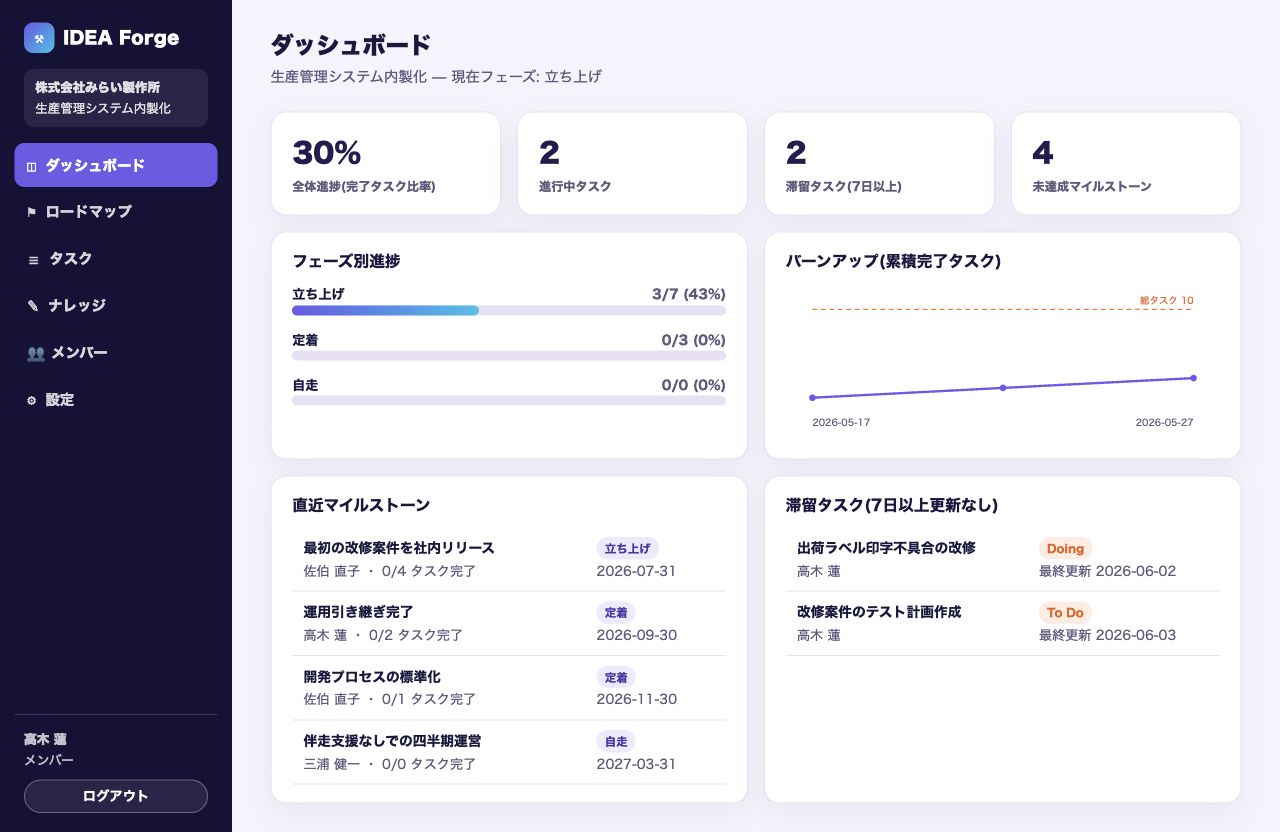Click the 0/0 (0%) progress value
This screenshot has height=832, width=1280.
[693, 385]
